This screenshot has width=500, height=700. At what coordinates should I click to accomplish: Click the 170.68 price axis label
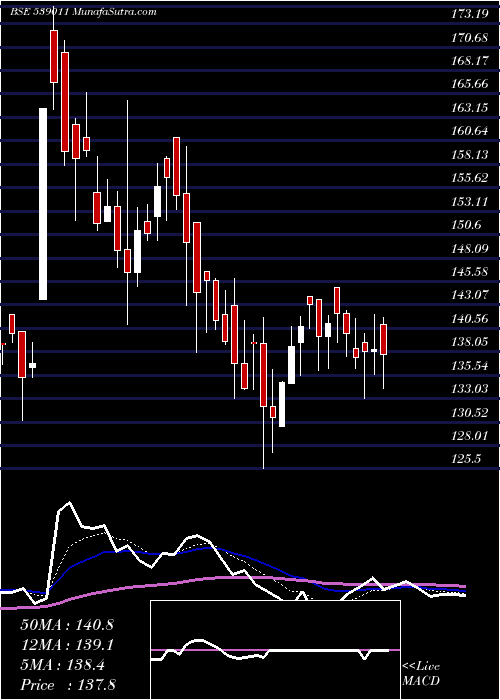[x=470, y=38]
